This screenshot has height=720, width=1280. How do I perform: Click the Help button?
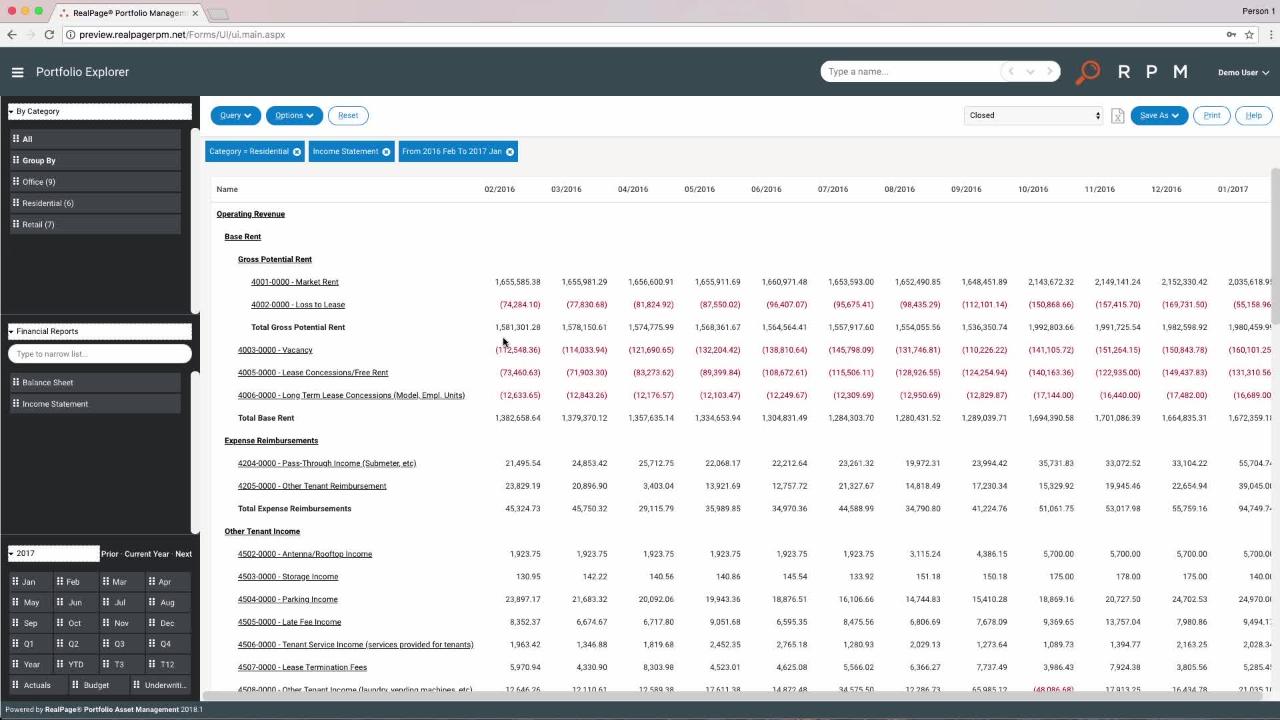(x=1254, y=115)
